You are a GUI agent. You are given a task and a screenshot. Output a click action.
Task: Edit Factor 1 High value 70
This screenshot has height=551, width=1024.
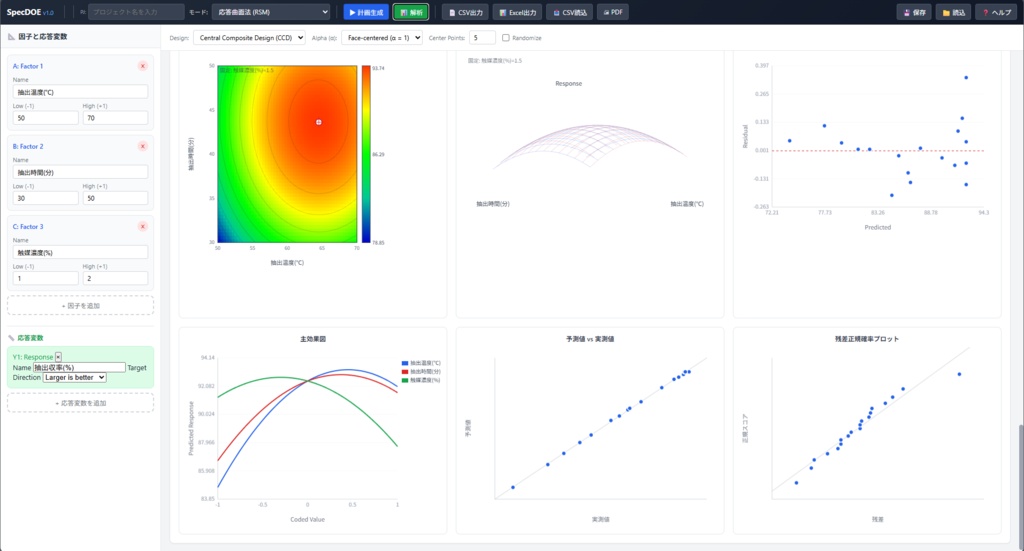(x=116, y=118)
